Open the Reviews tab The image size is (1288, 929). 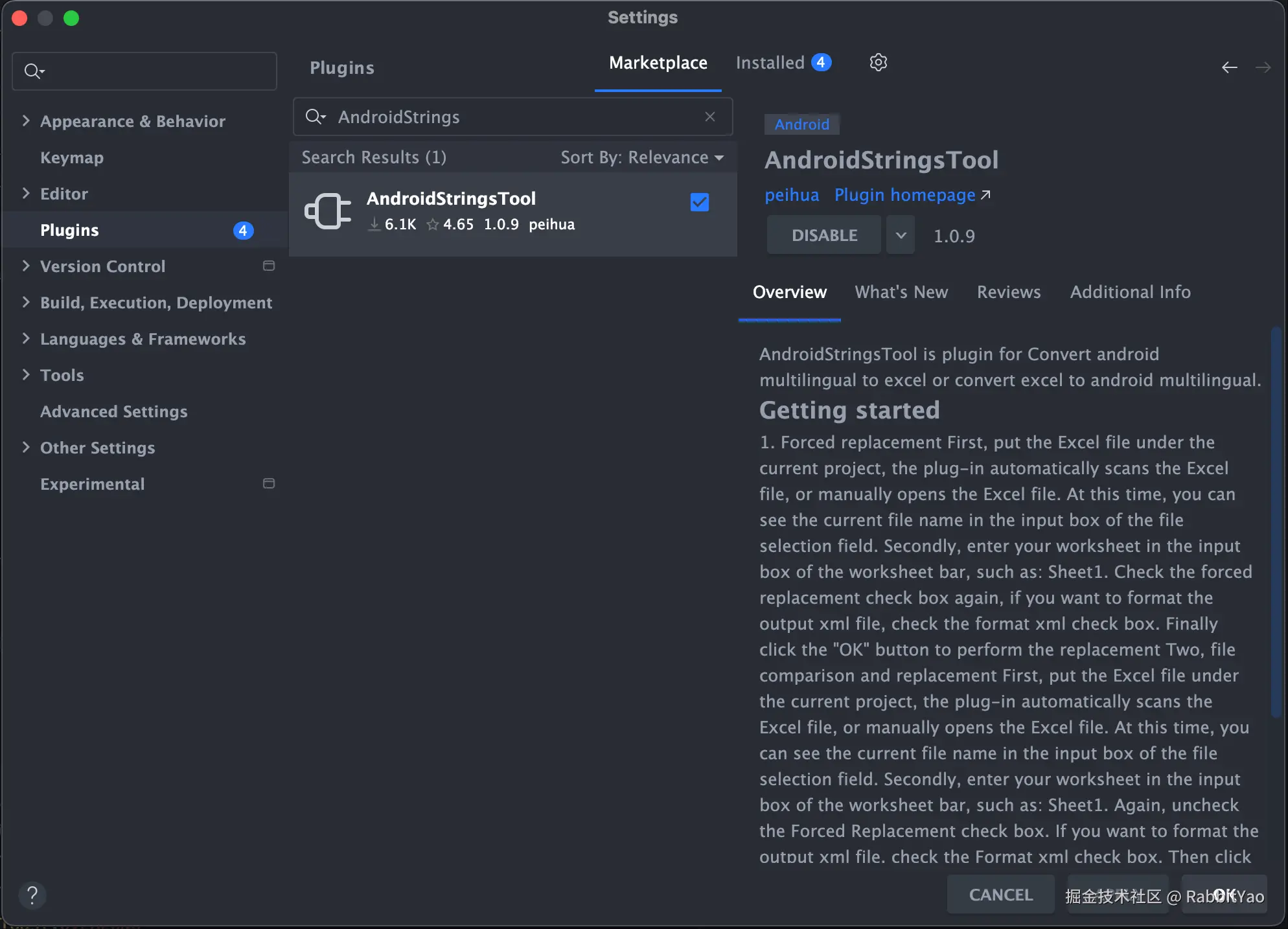pyautogui.click(x=1009, y=292)
